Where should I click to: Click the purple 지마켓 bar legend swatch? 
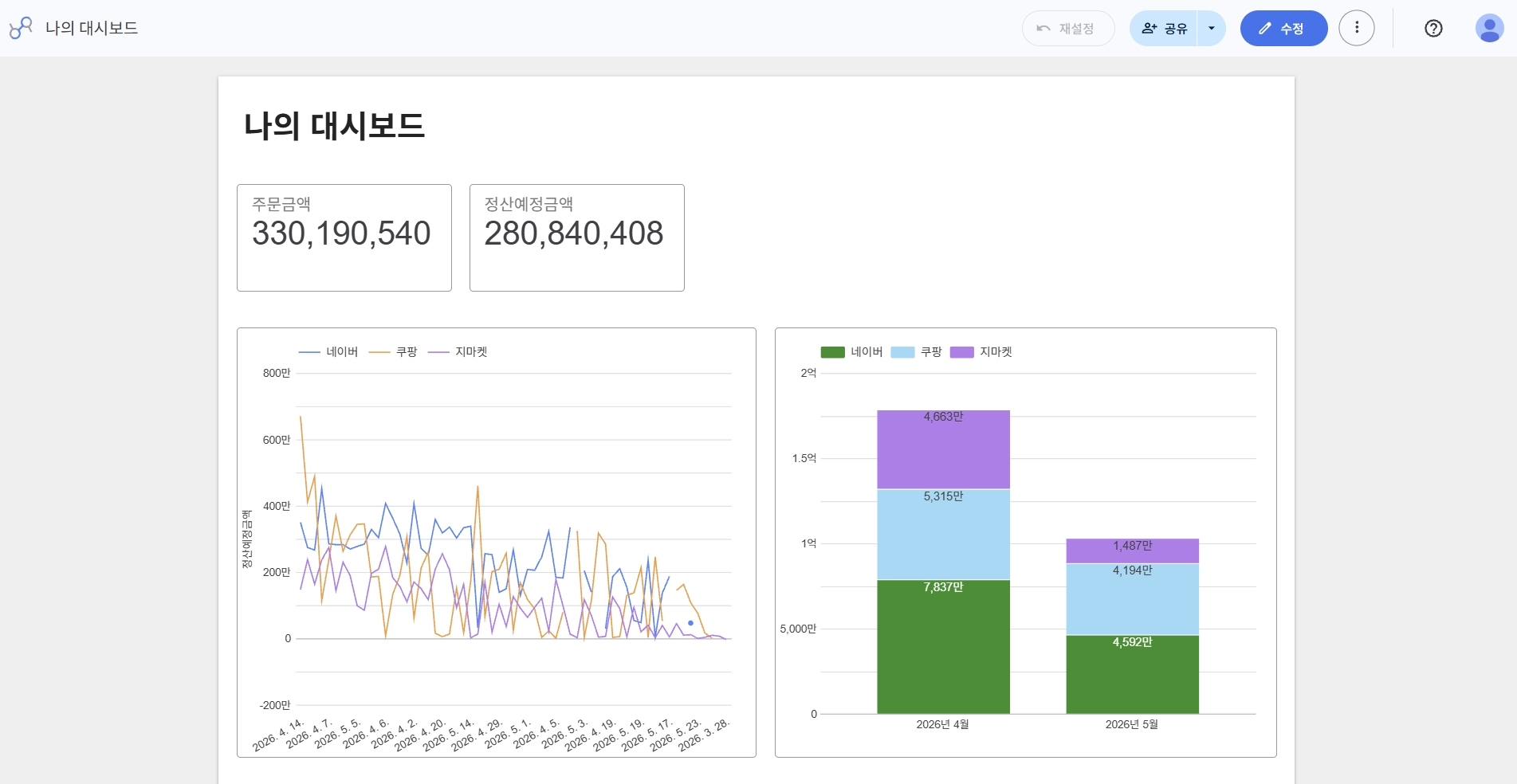coord(962,352)
